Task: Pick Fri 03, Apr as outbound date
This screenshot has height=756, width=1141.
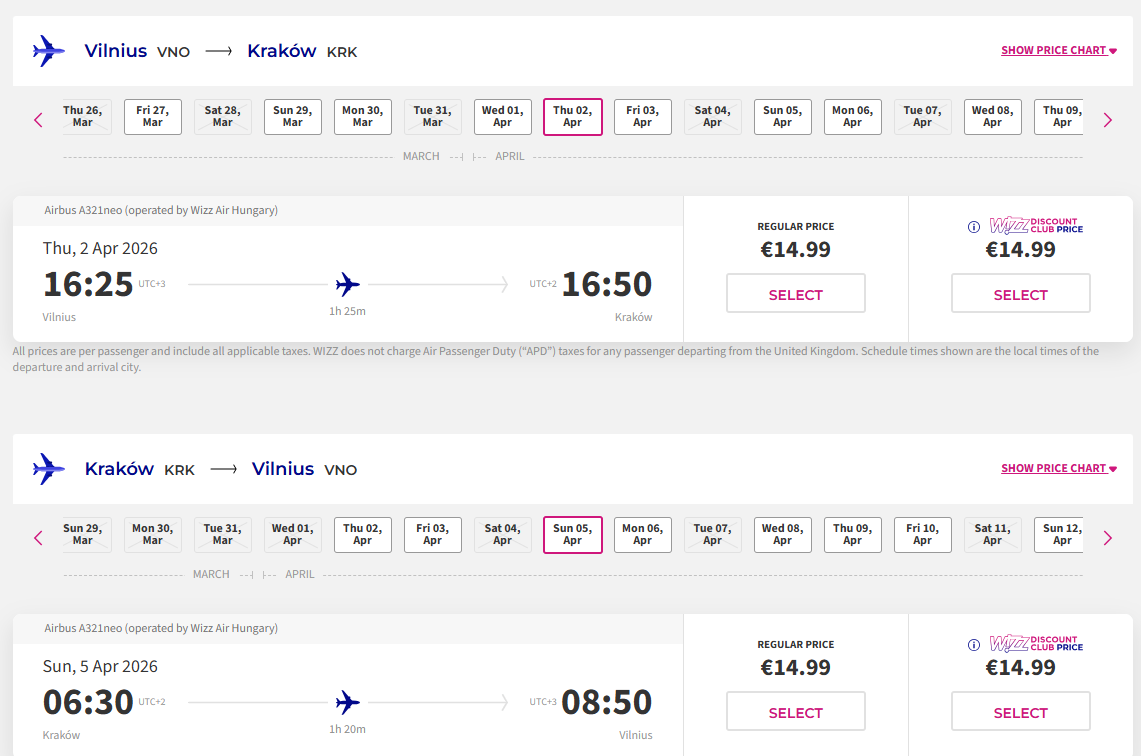Action: tap(642, 117)
